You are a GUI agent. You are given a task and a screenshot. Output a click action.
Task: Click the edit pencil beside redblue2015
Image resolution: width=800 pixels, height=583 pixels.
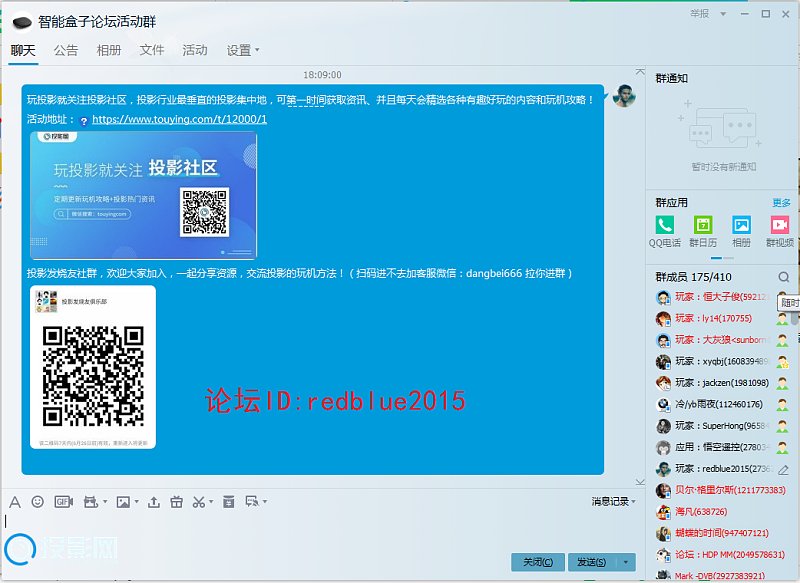click(783, 469)
